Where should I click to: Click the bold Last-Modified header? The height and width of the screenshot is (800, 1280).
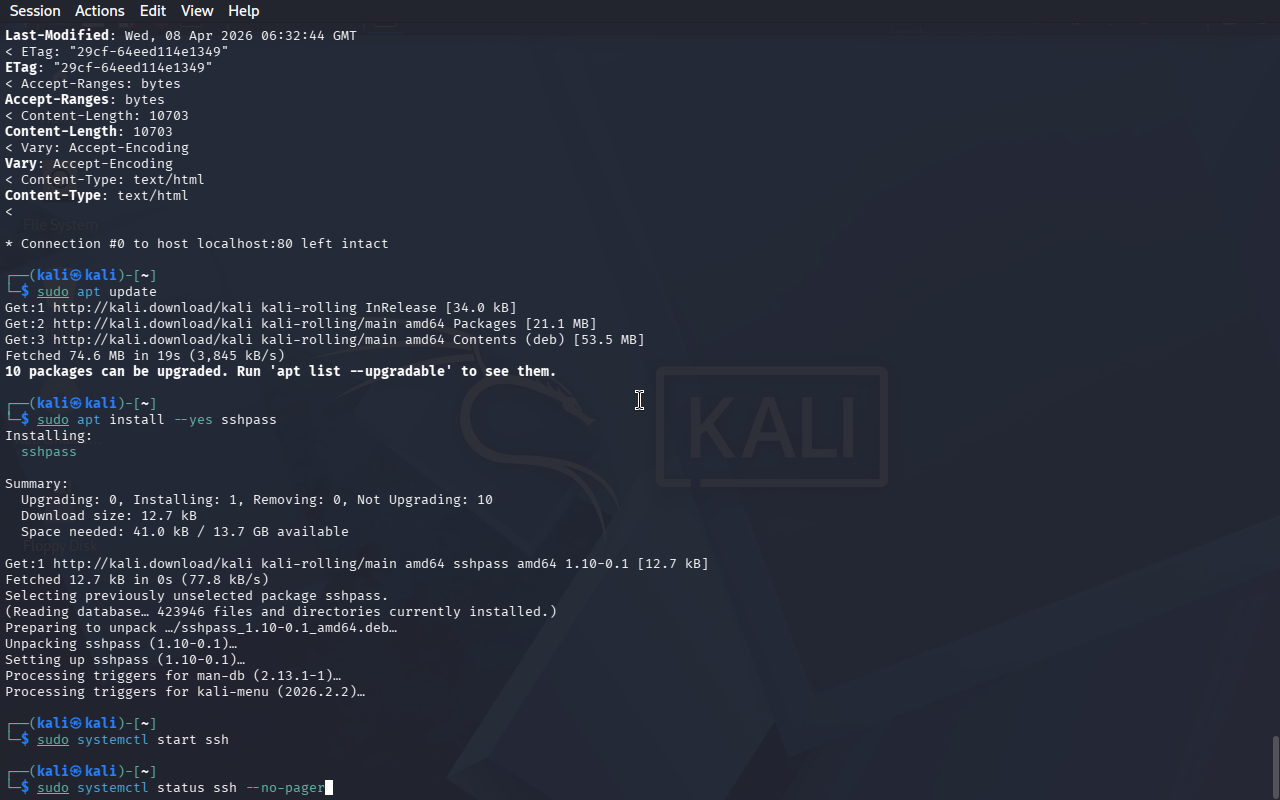point(57,35)
